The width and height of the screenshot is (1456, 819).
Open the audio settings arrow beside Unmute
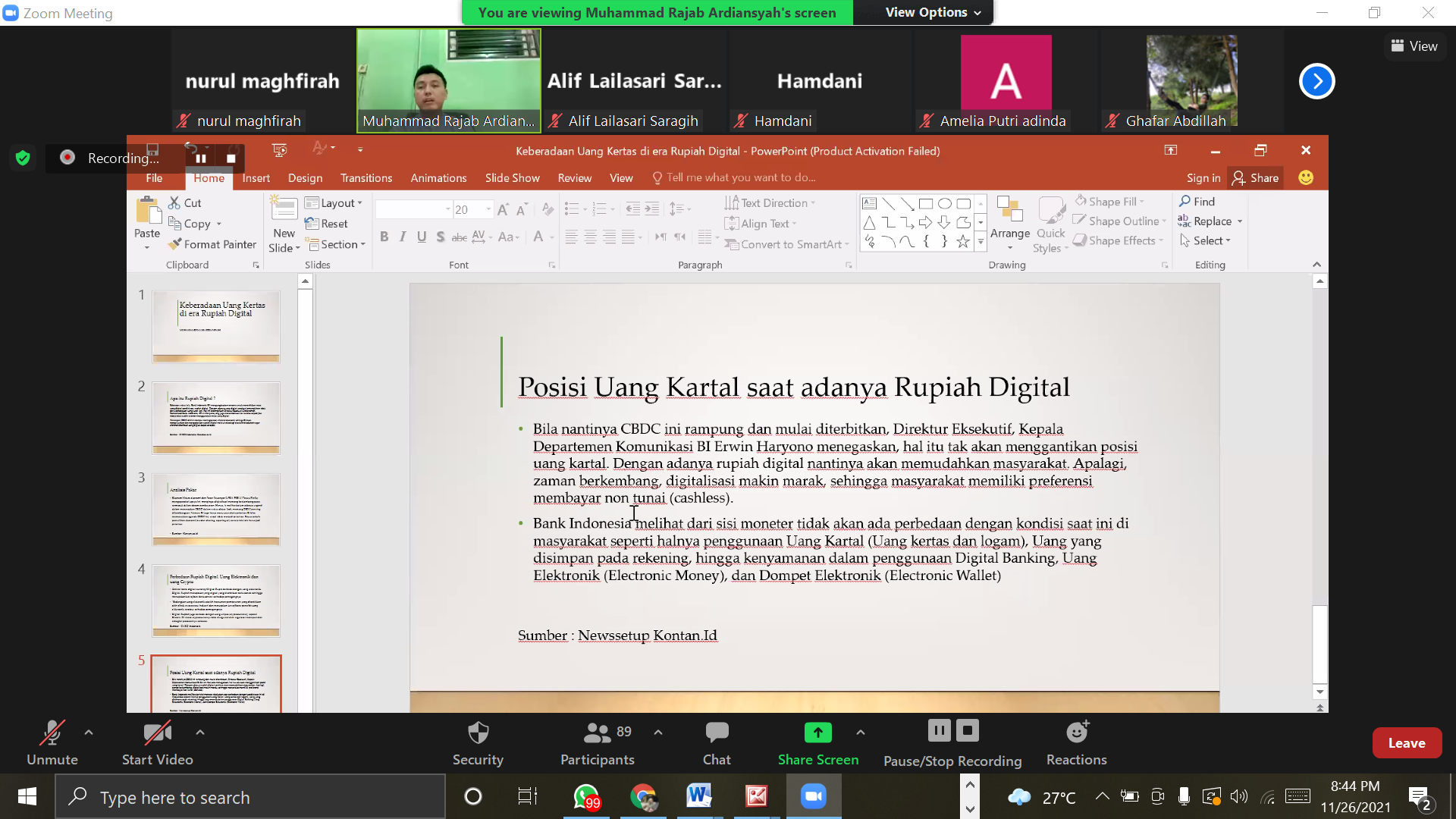pos(89,733)
